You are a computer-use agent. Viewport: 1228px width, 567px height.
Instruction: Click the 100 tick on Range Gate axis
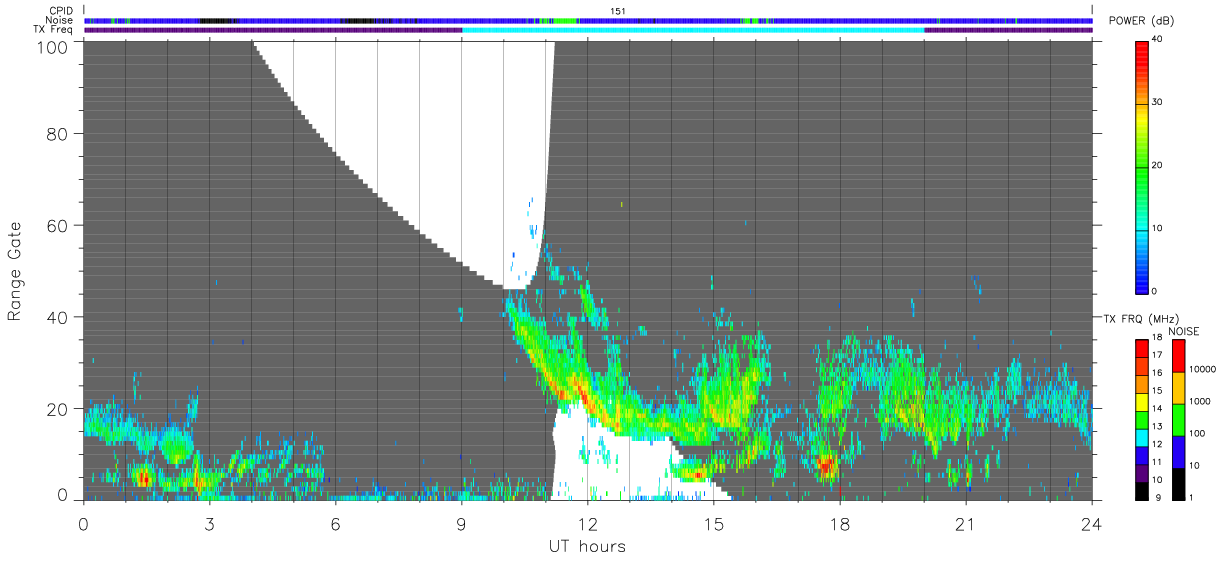click(52, 47)
